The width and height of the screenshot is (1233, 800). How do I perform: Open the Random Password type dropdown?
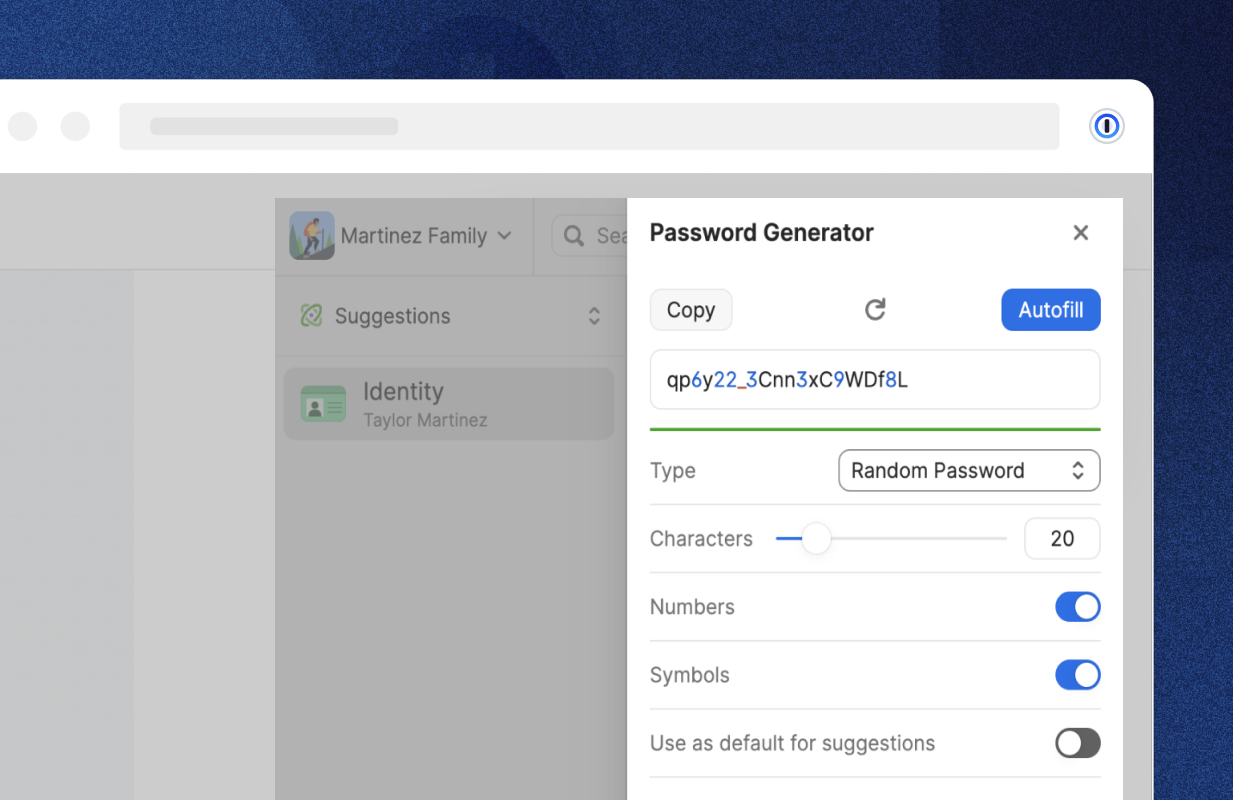tap(969, 471)
